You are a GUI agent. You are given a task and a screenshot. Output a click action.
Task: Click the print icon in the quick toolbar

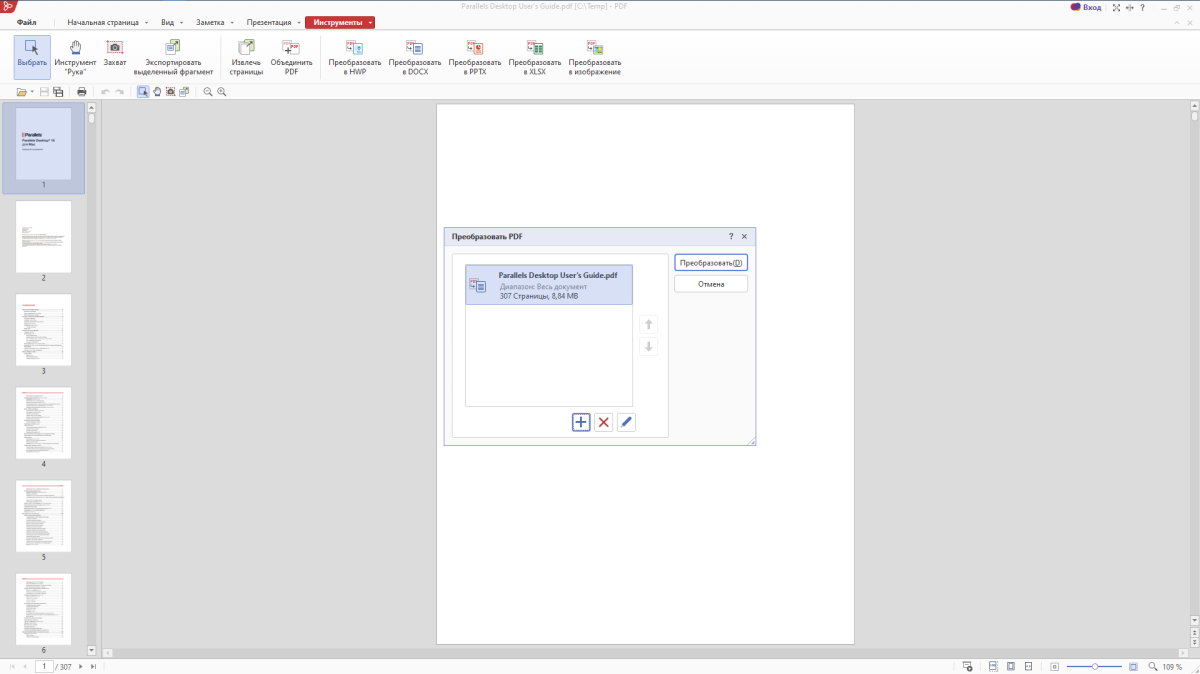82,92
